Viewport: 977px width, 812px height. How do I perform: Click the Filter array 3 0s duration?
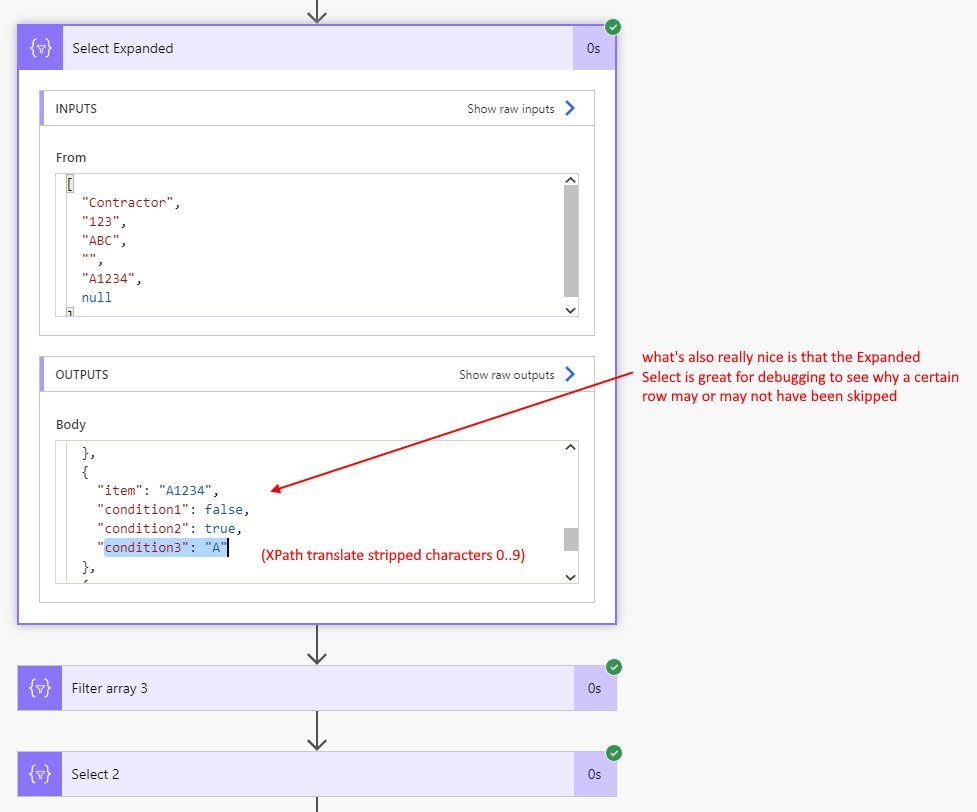tap(594, 688)
